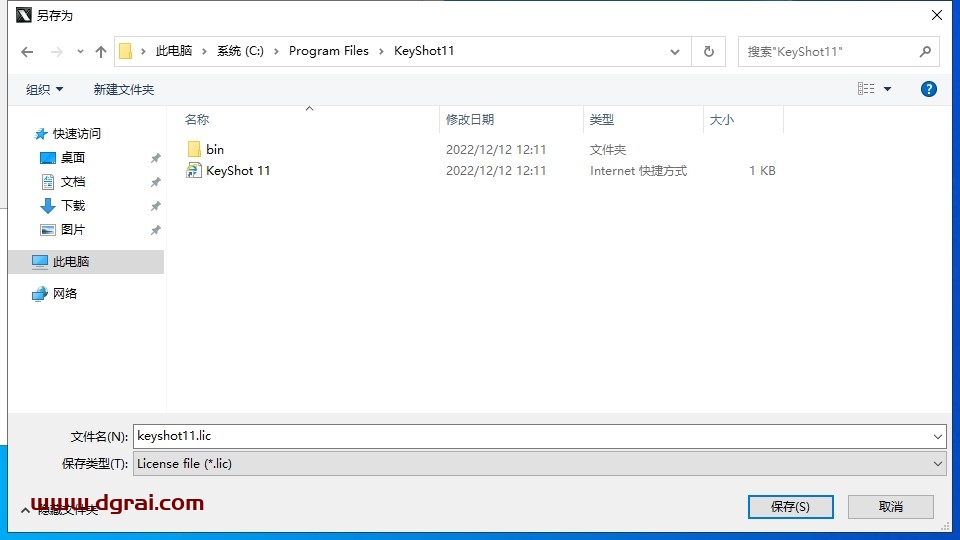Open the file name dropdown arrow
Image resolution: width=960 pixels, height=540 pixels.
(x=937, y=437)
